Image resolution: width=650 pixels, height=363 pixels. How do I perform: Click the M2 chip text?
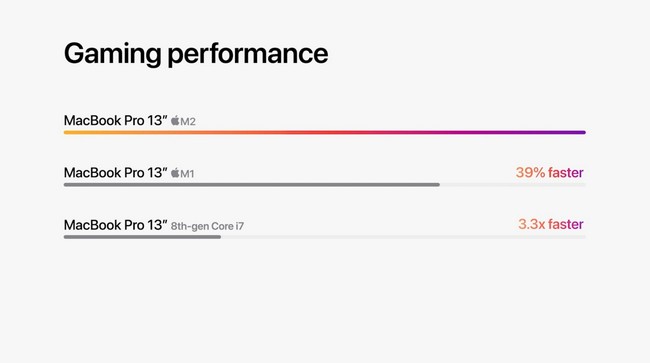[188, 121]
